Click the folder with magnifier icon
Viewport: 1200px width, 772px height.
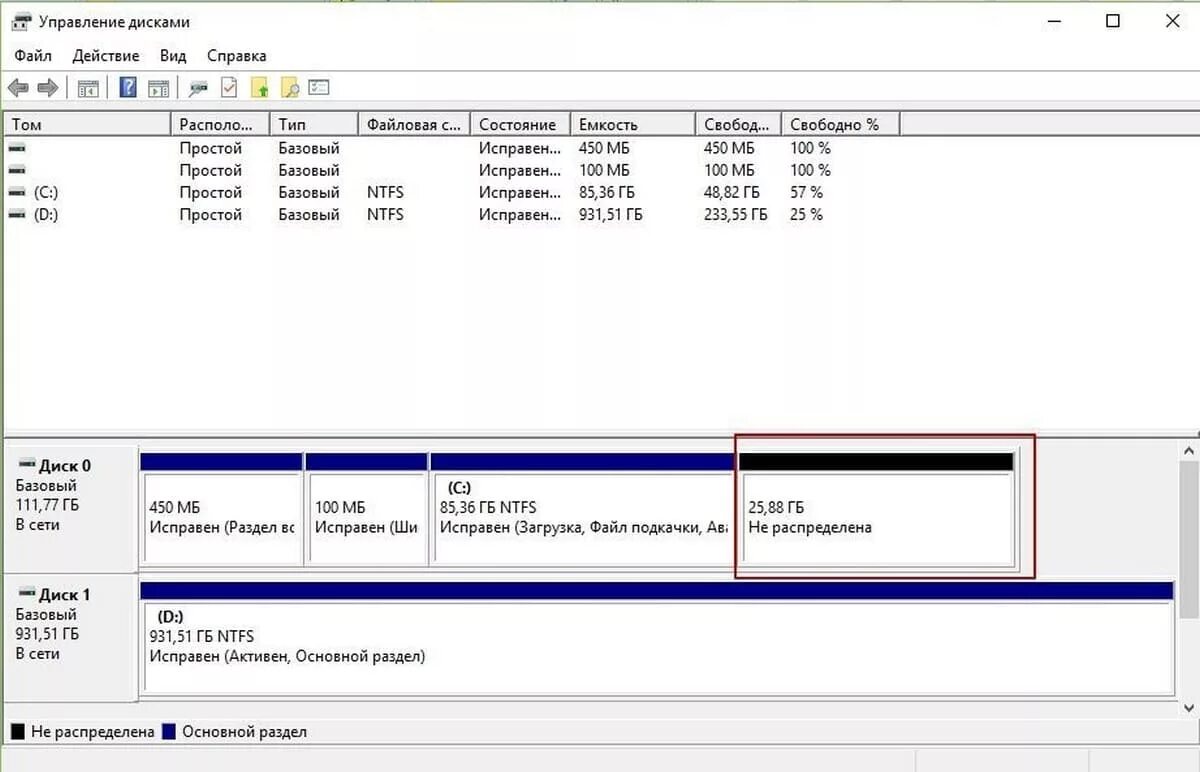tap(290, 88)
